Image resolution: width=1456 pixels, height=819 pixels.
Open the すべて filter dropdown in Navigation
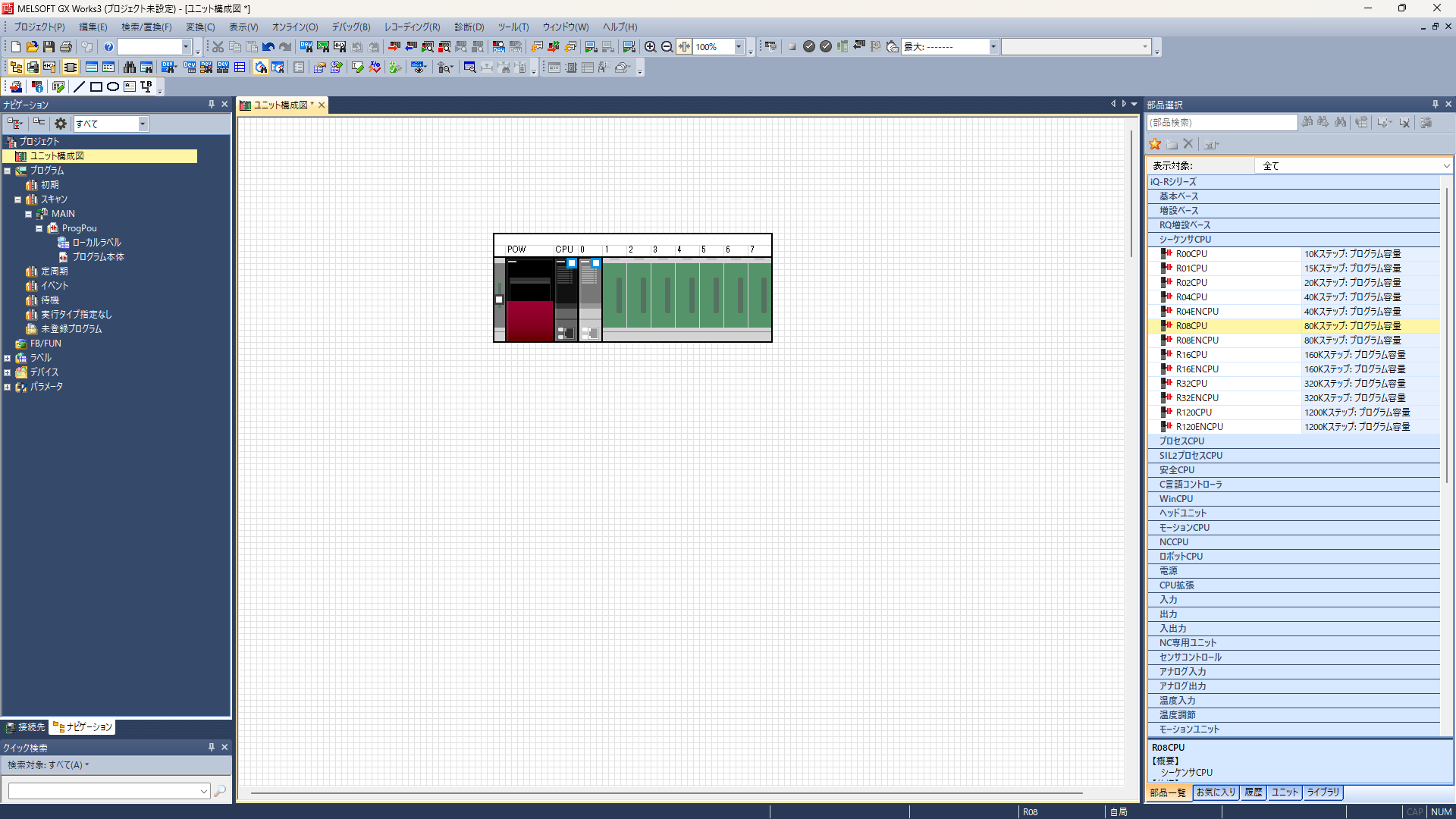pyautogui.click(x=143, y=124)
